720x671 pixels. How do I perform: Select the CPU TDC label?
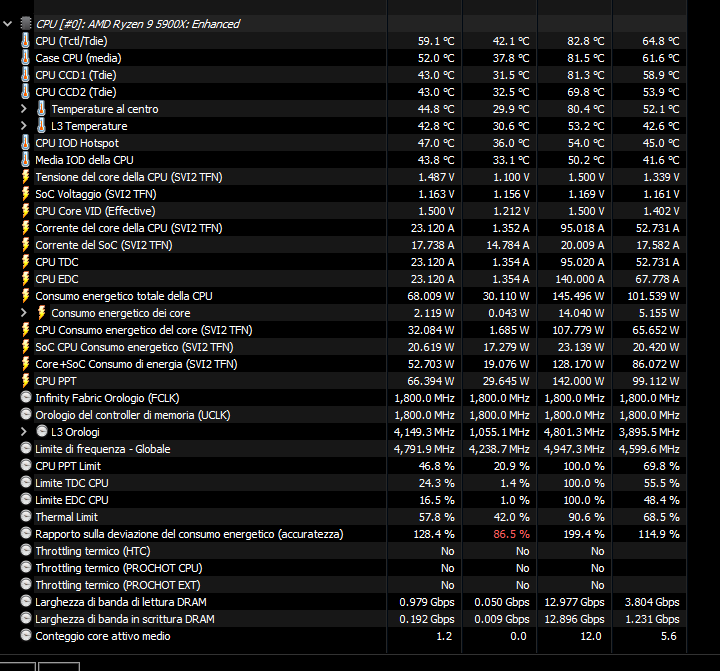point(56,262)
